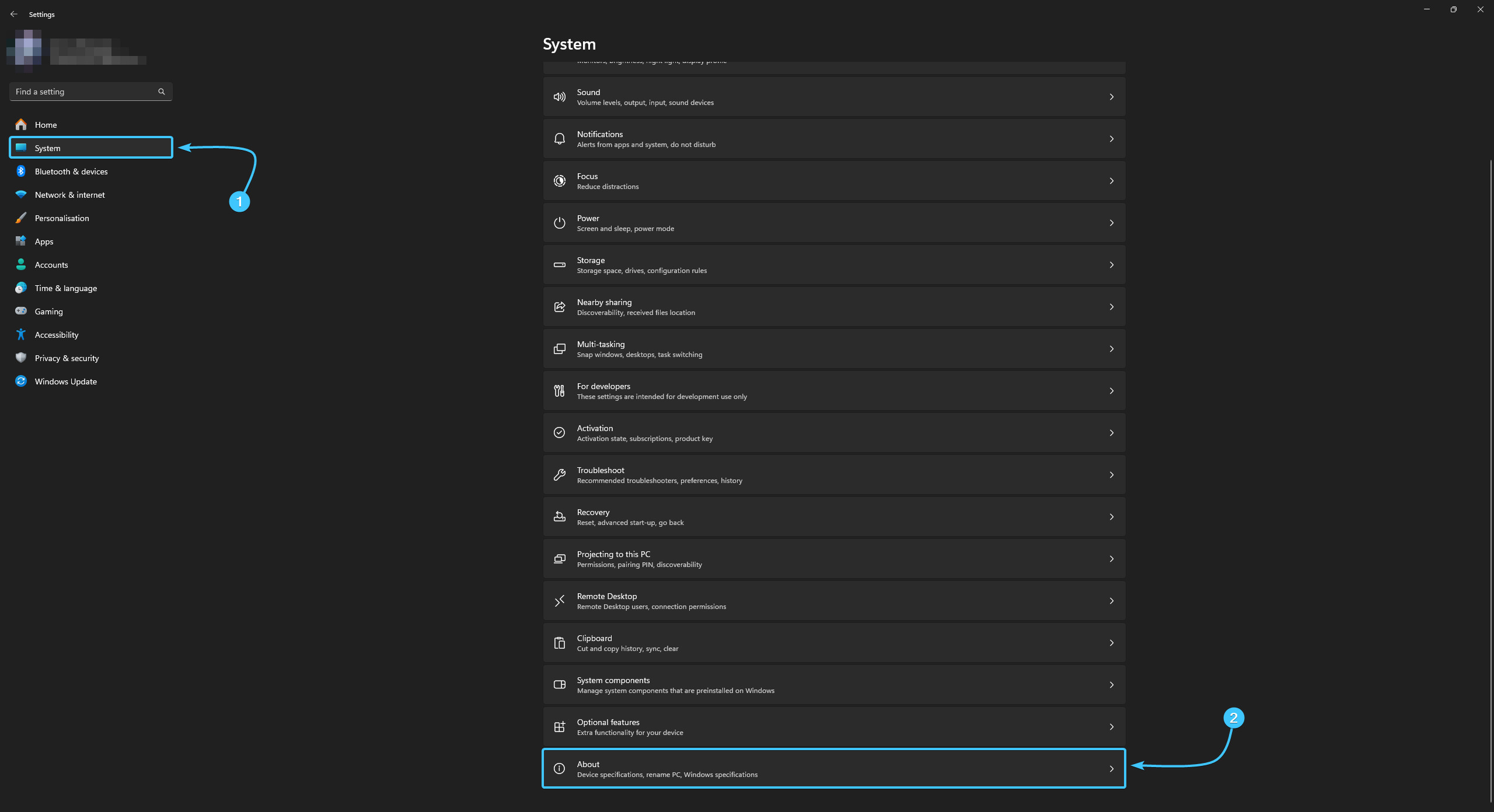Select Privacy & security in sidebar
Viewport: 1494px width, 812px height.
coord(67,358)
